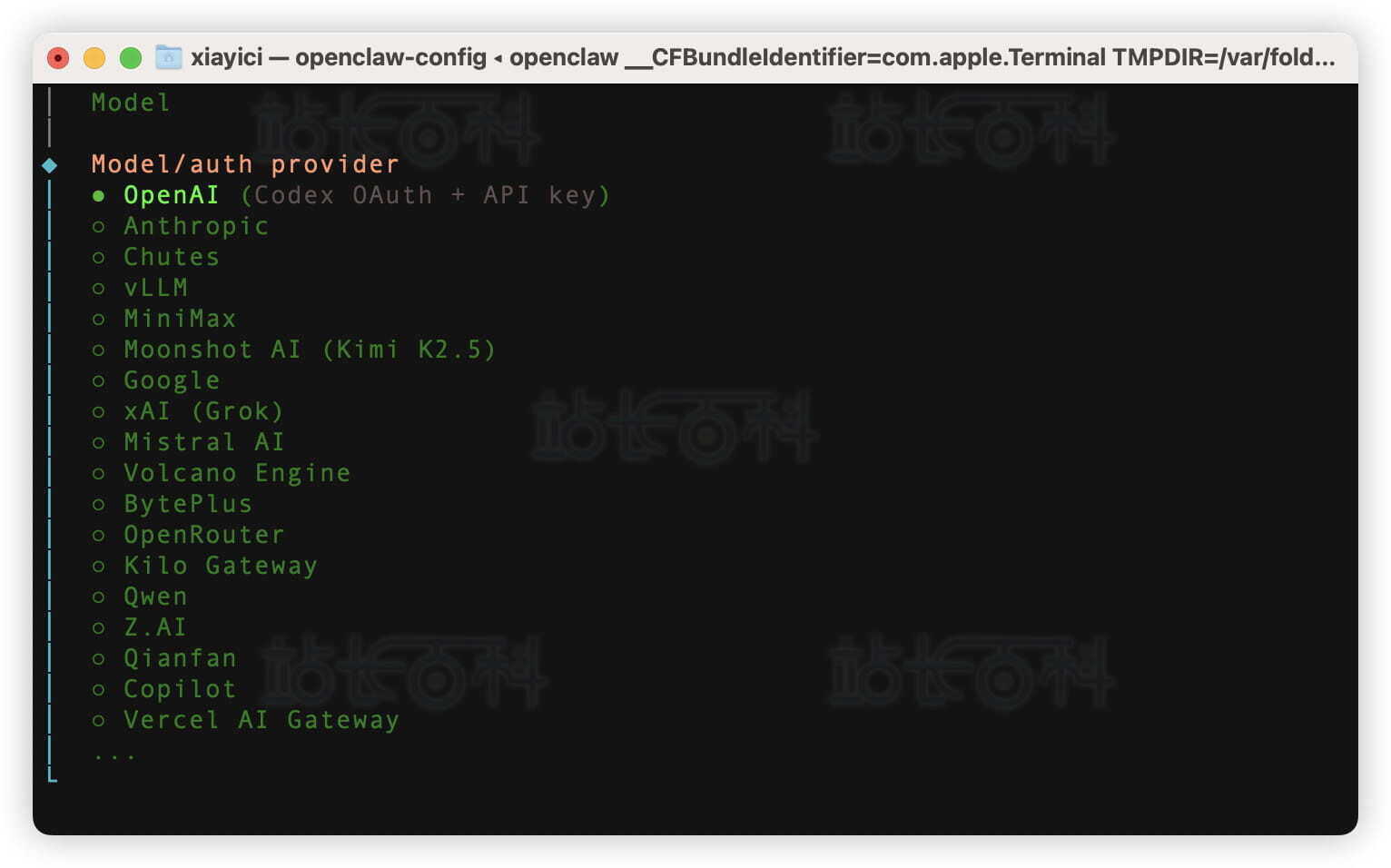Click the folder proxy icon in title bar

click(x=168, y=57)
